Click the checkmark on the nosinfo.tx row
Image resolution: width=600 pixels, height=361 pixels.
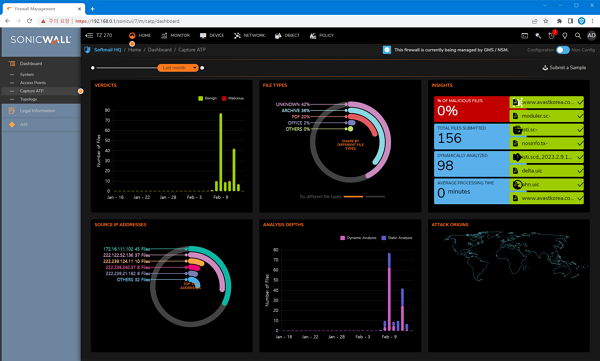[x=580, y=143]
